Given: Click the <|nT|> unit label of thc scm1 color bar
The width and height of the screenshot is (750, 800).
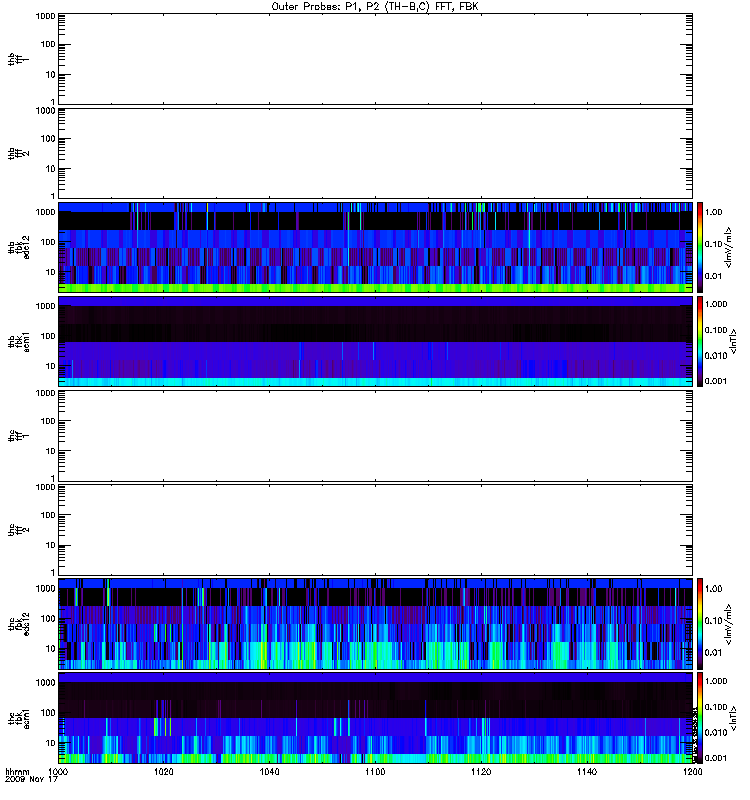Looking at the screenshot, I should [x=734, y=718].
